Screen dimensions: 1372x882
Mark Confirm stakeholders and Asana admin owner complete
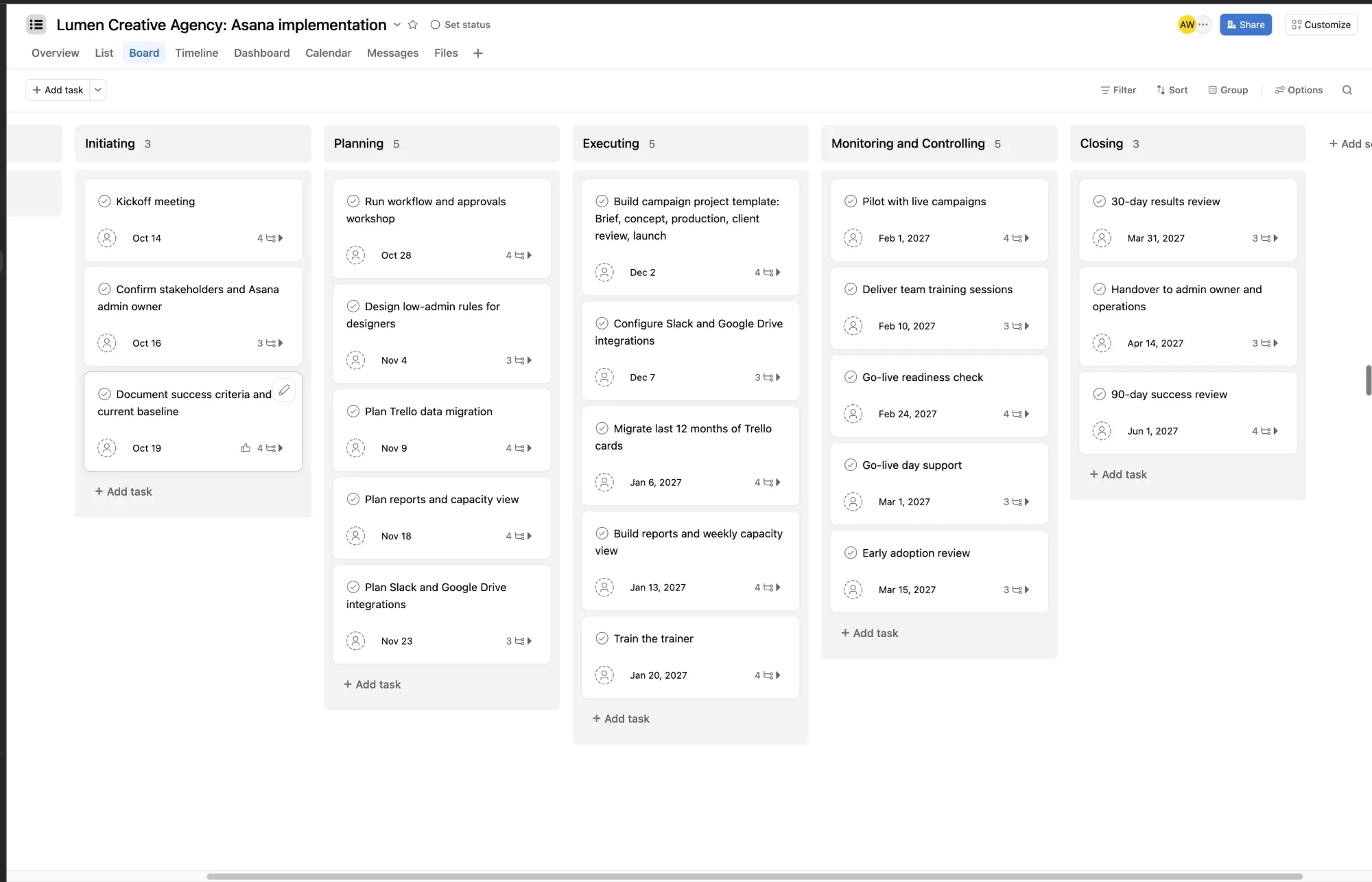[x=104, y=289]
